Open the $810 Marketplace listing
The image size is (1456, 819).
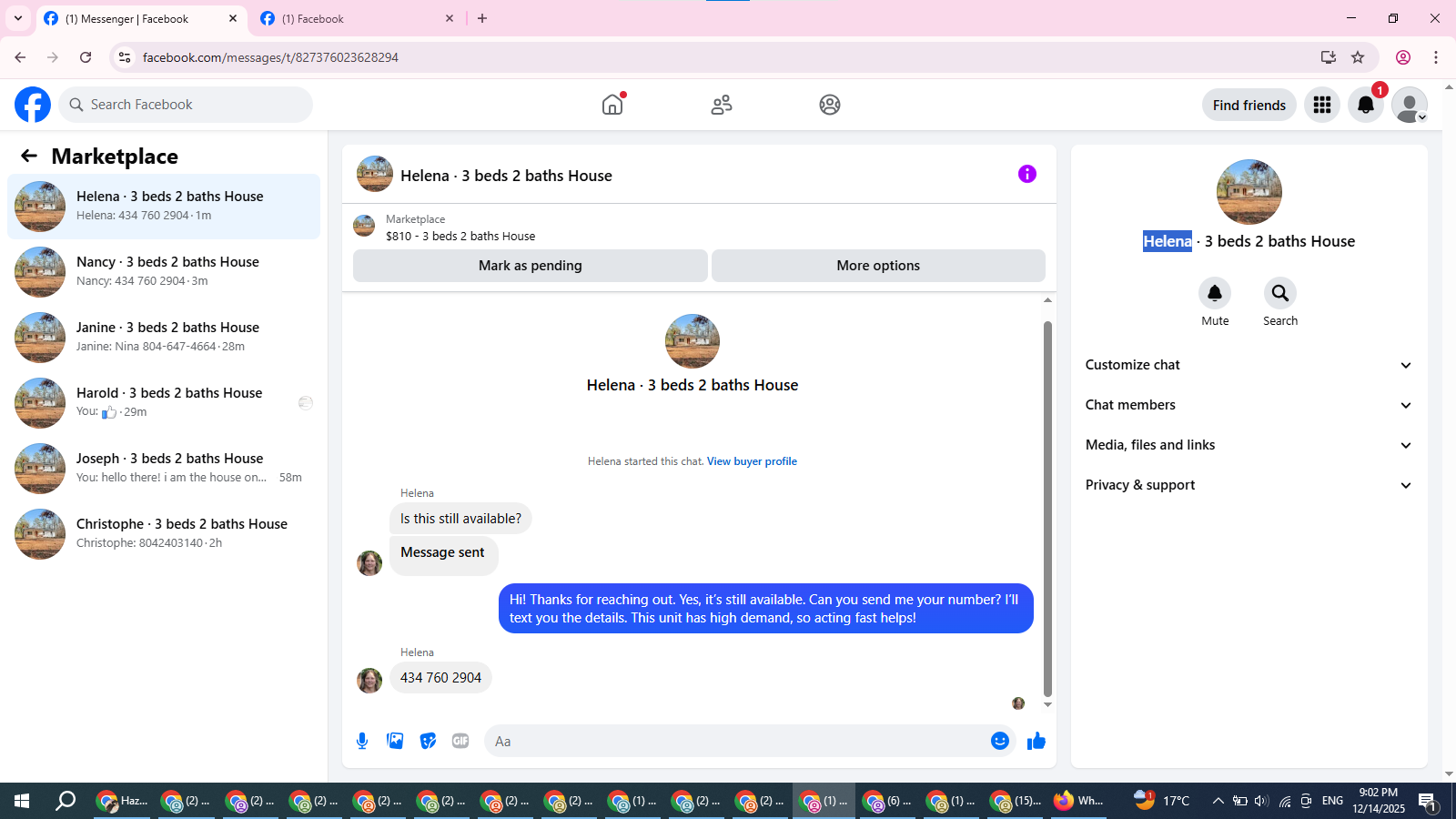click(x=460, y=236)
